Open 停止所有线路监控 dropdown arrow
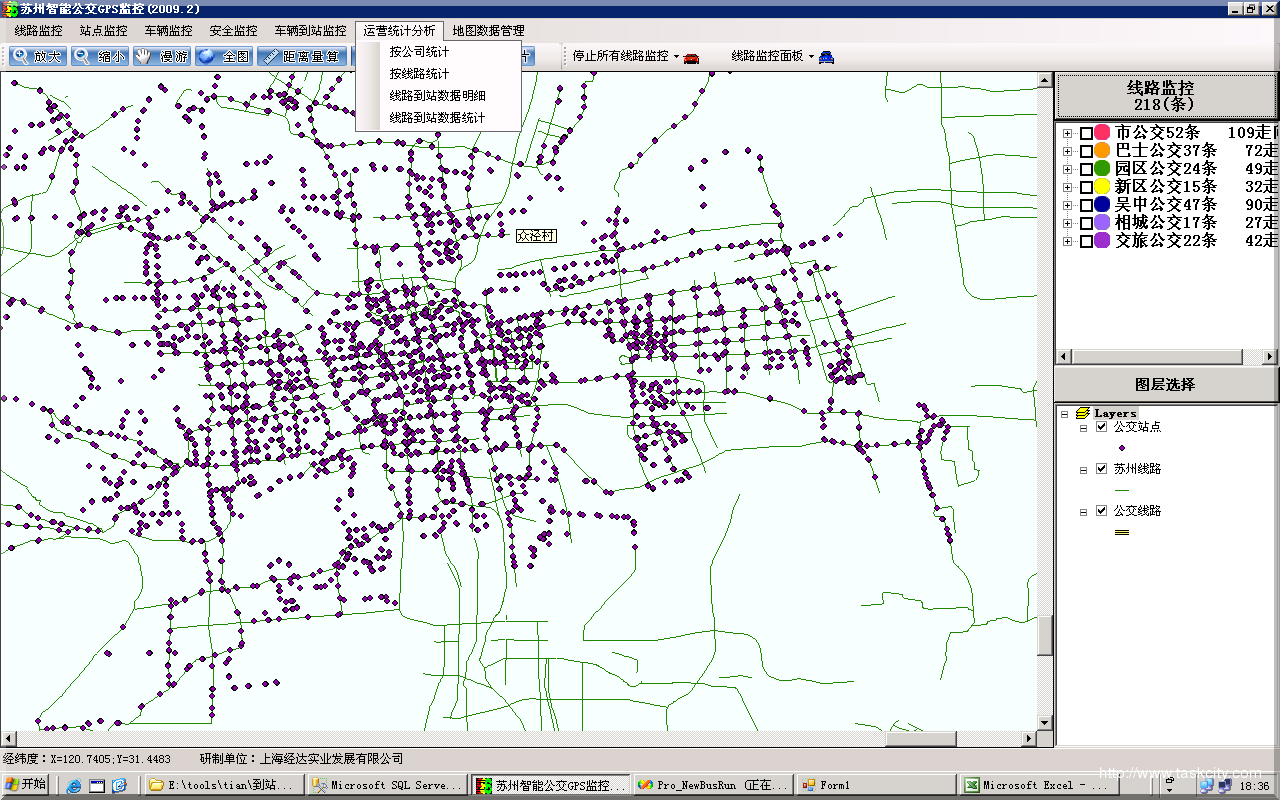Viewport: 1280px width, 800px height. 676,57
